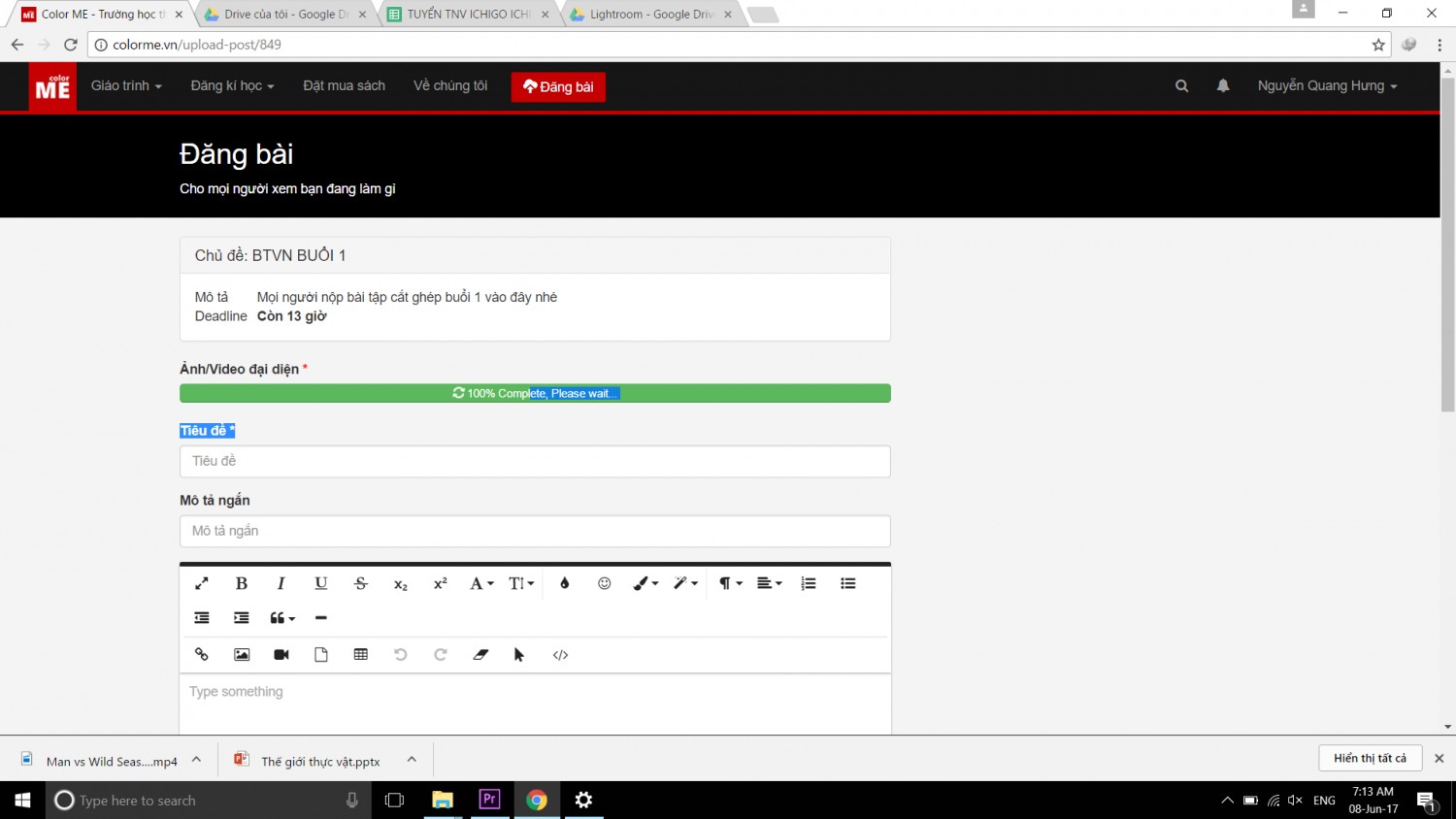Insert a link in the editor
The height and width of the screenshot is (819, 1456).
202,655
